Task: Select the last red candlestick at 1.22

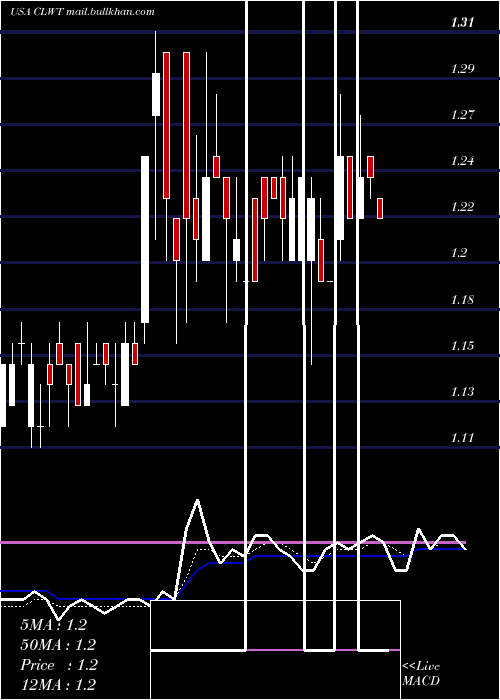Action: click(x=380, y=208)
